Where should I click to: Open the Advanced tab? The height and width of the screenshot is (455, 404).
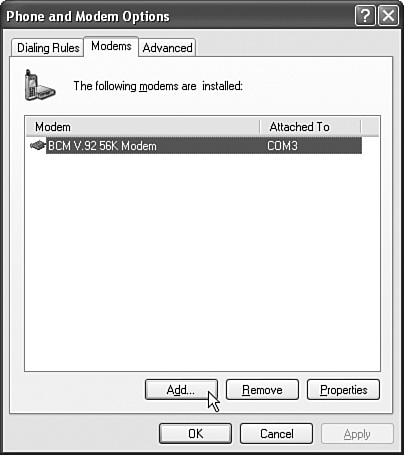point(167,48)
